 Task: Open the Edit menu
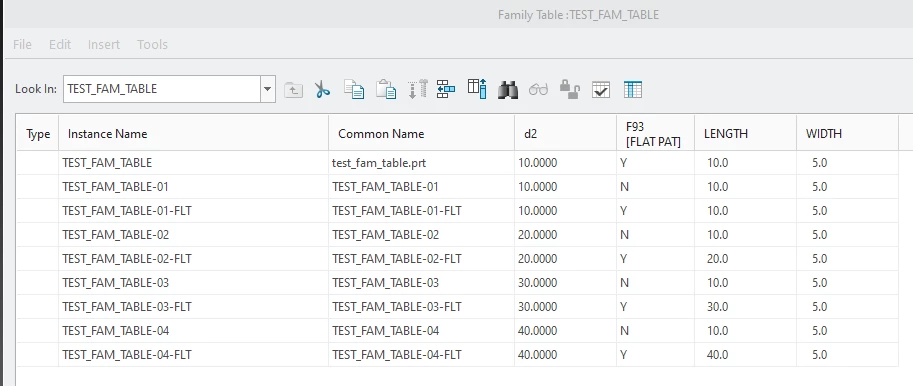pos(60,44)
